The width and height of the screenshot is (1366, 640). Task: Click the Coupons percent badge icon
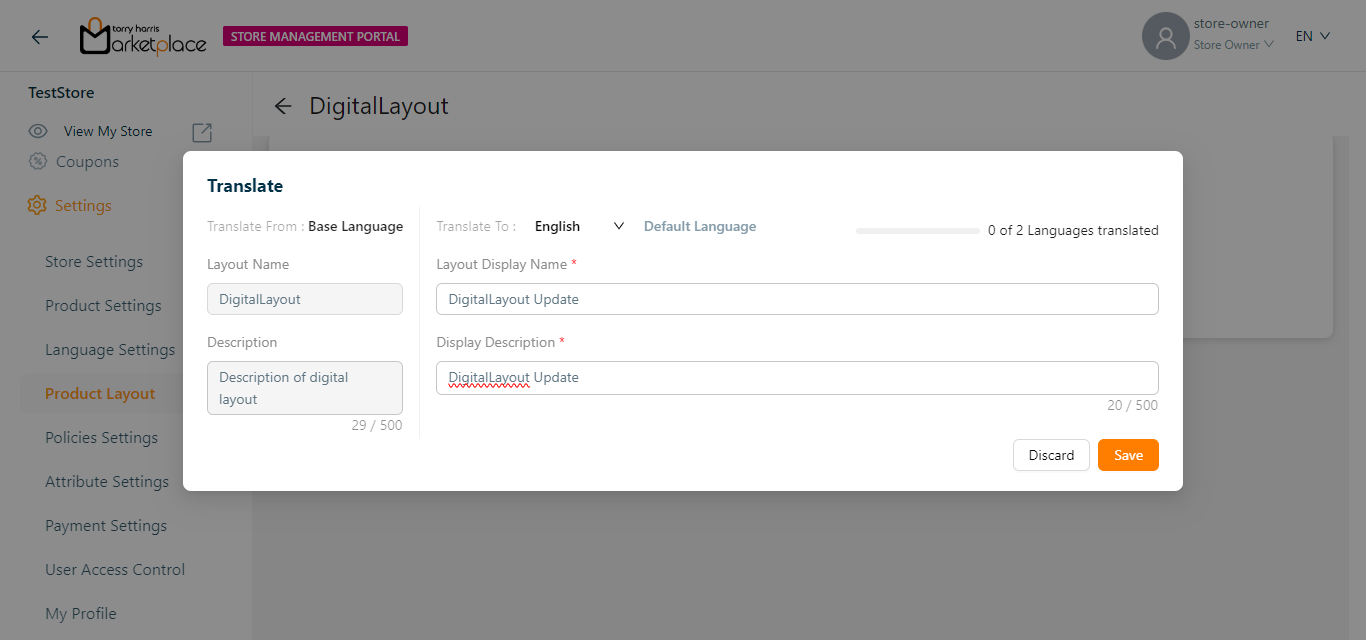pyautogui.click(x=38, y=162)
